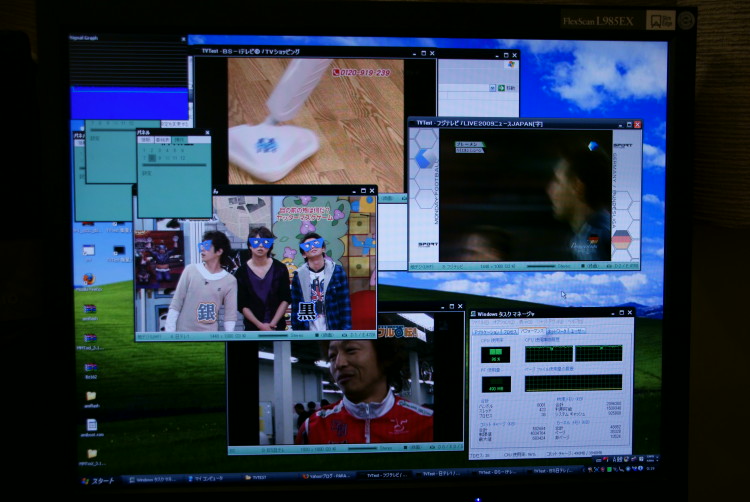Screen dimensions: 750x502
Task: Select the 番組表 tab in パネル window
Action: pyautogui.click(x=163, y=140)
